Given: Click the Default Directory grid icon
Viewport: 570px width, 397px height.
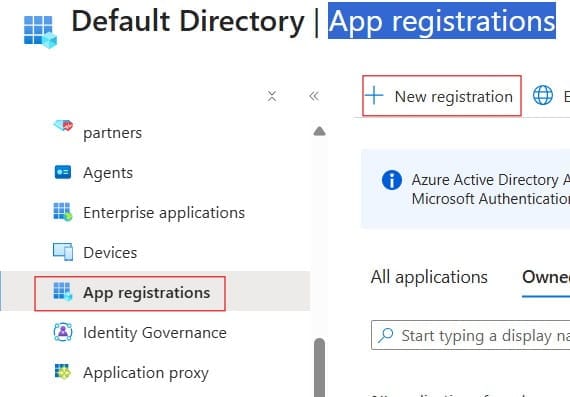Looking at the screenshot, I should click(40, 32).
